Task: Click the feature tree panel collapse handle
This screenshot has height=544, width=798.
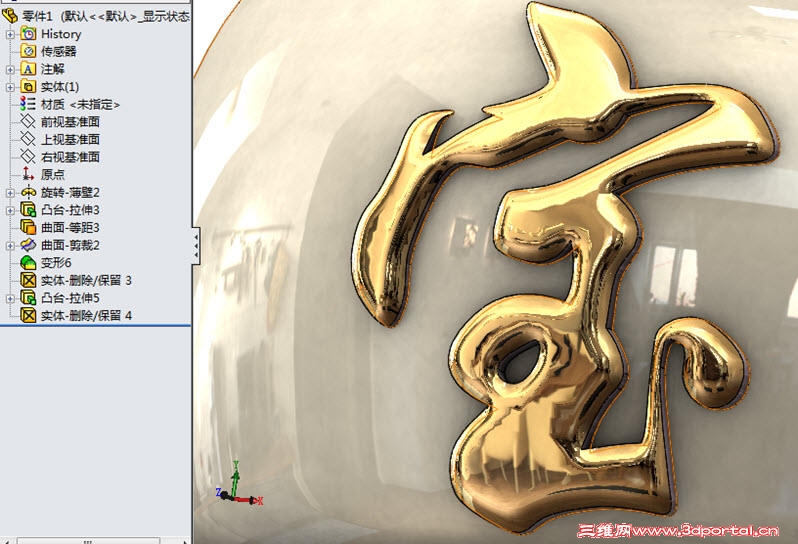Action: pos(196,246)
